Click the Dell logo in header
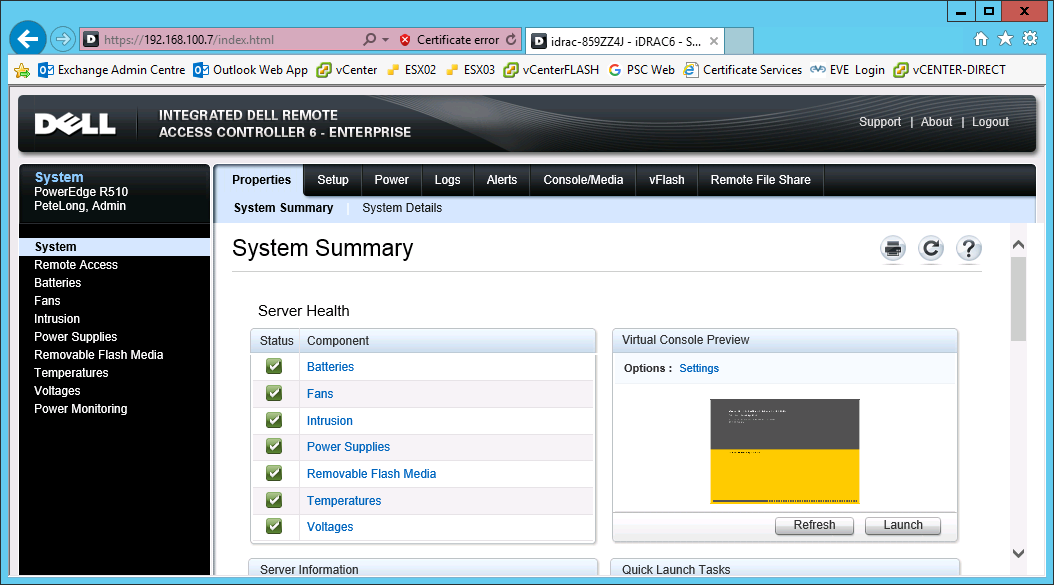Image resolution: width=1054 pixels, height=585 pixels. click(75, 124)
